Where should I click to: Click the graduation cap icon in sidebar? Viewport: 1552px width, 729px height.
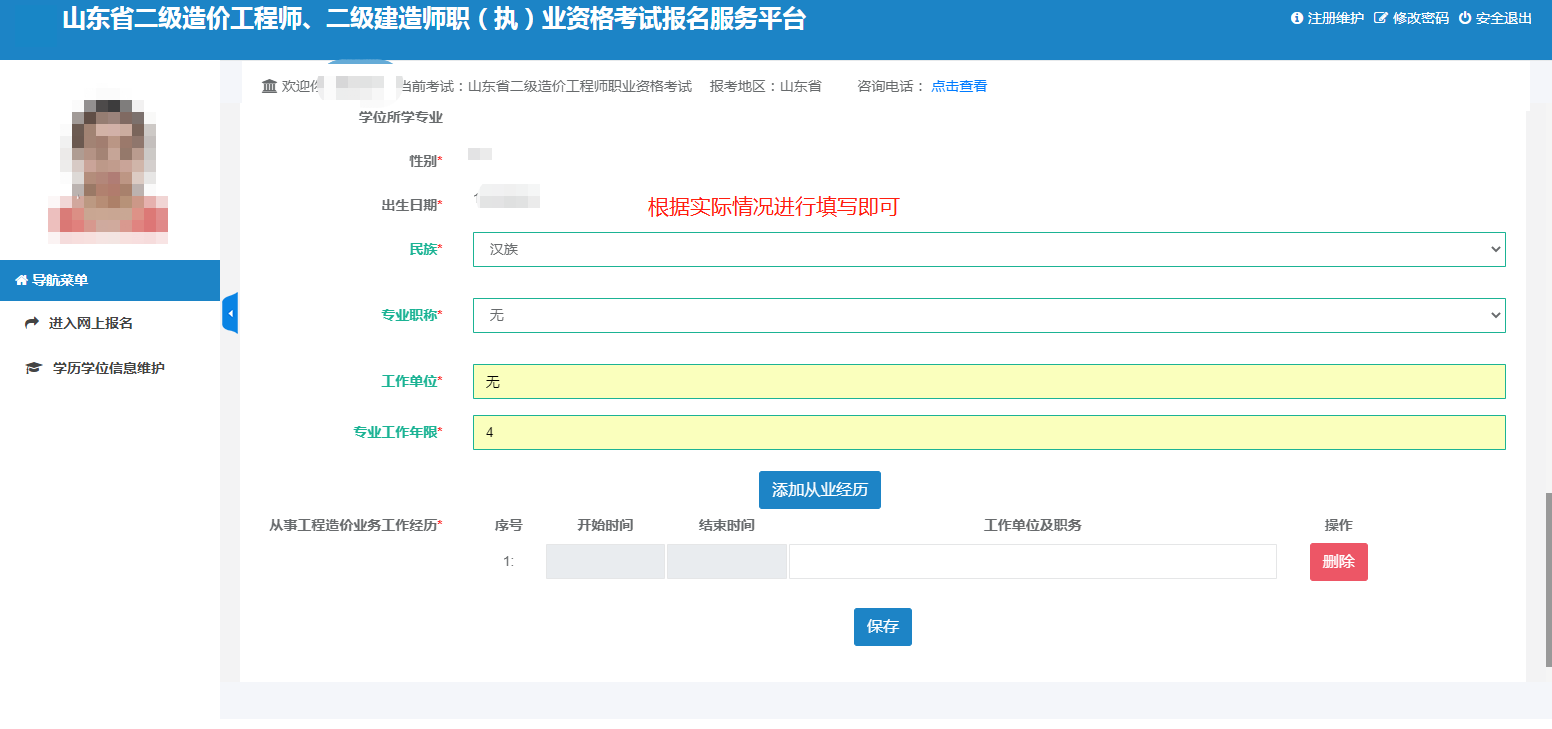tap(33, 368)
